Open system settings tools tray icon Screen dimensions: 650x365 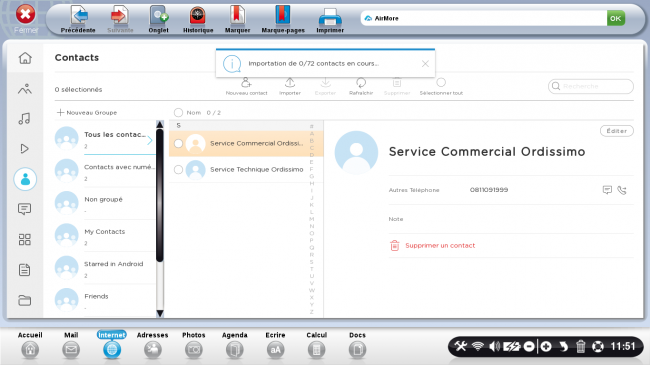(x=461, y=346)
